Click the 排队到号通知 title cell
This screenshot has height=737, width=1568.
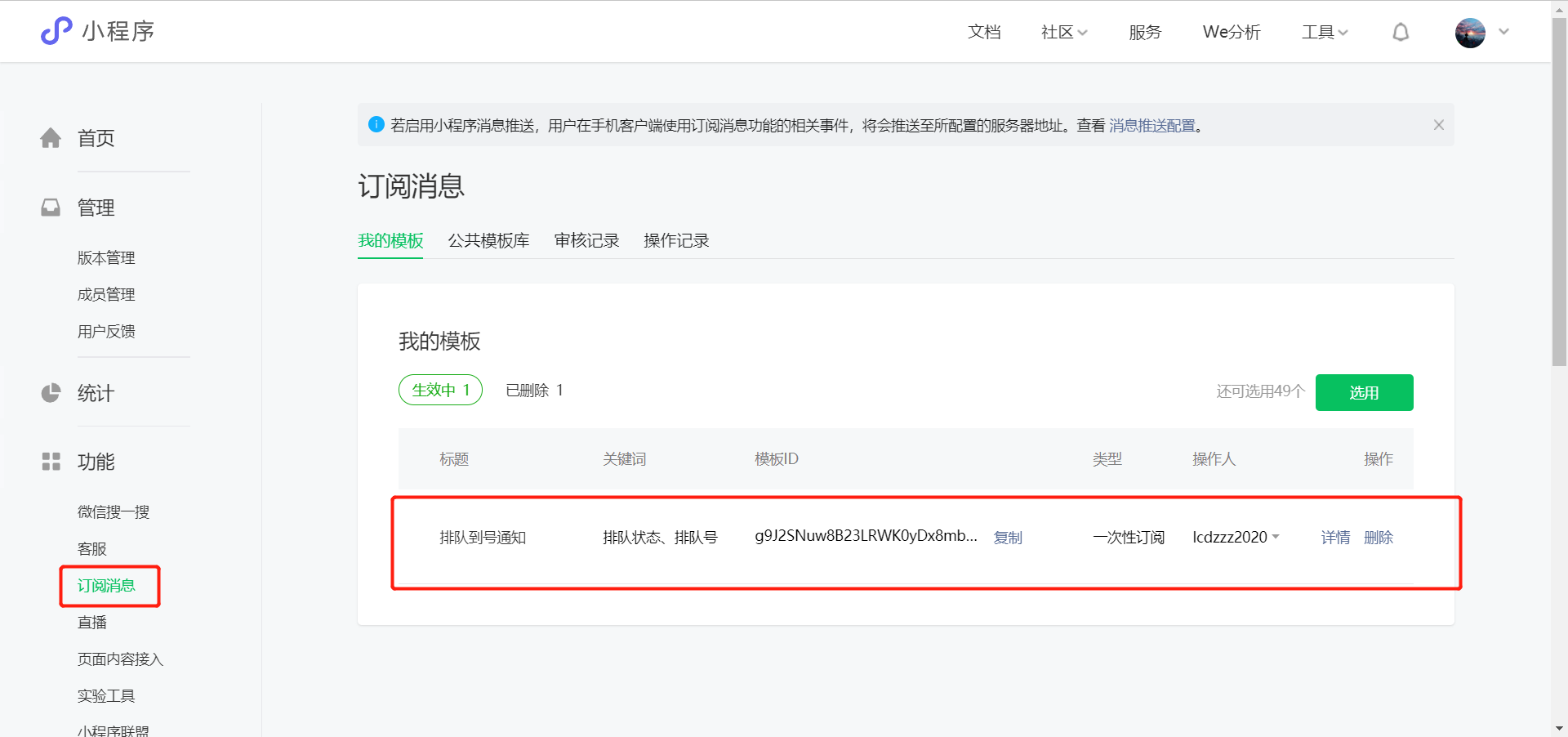(483, 537)
